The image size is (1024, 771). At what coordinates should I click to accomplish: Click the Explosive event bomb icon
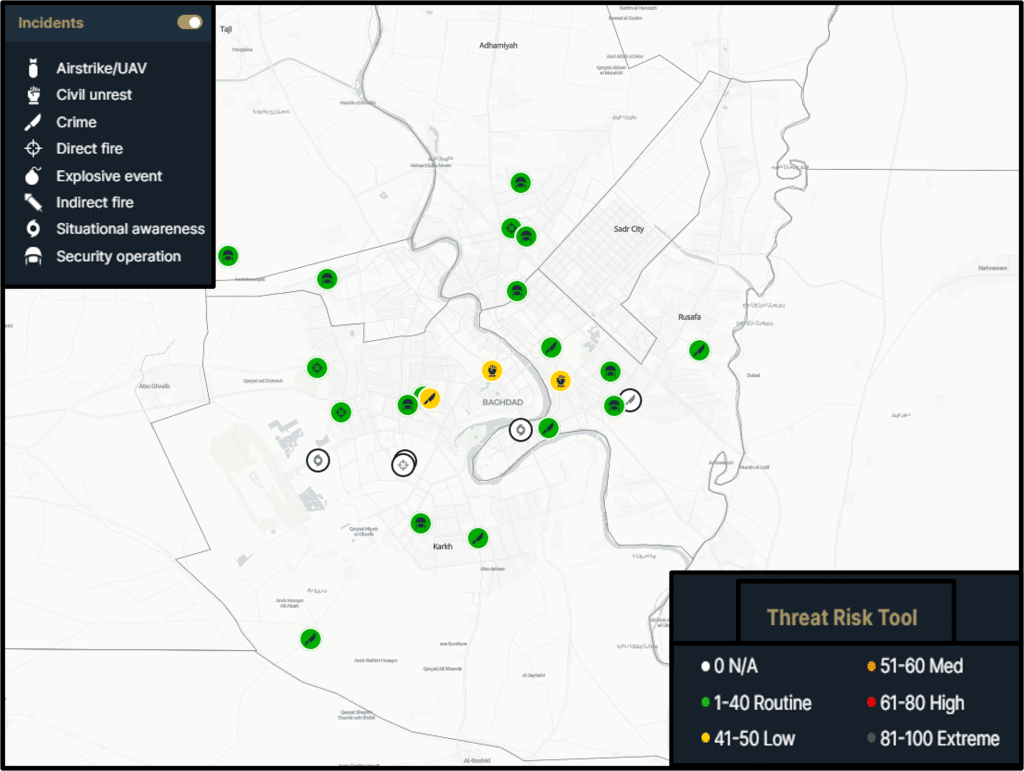[x=34, y=176]
